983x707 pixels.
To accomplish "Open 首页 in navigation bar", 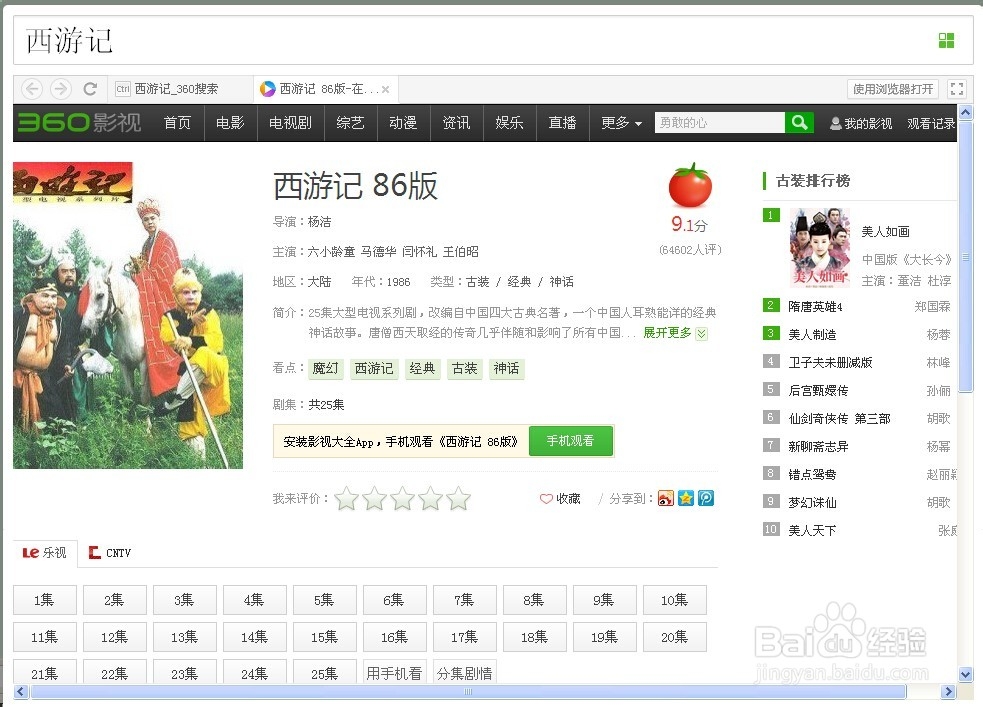I will (177, 123).
